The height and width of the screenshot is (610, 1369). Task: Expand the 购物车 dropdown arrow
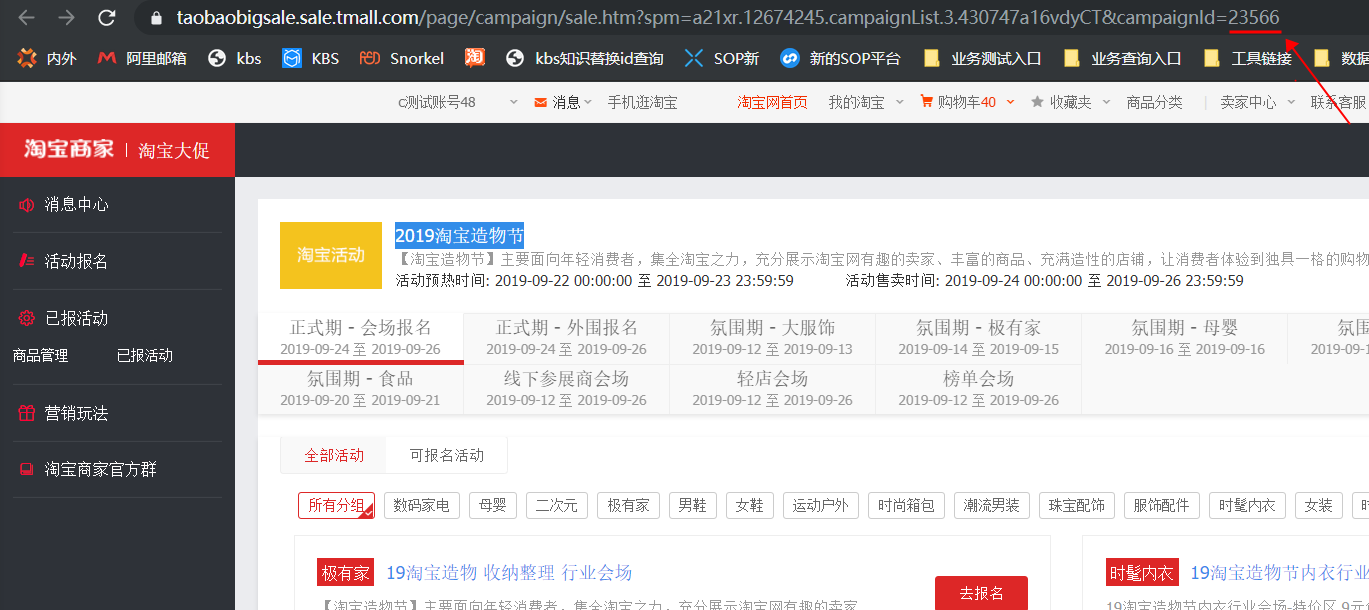click(1011, 102)
